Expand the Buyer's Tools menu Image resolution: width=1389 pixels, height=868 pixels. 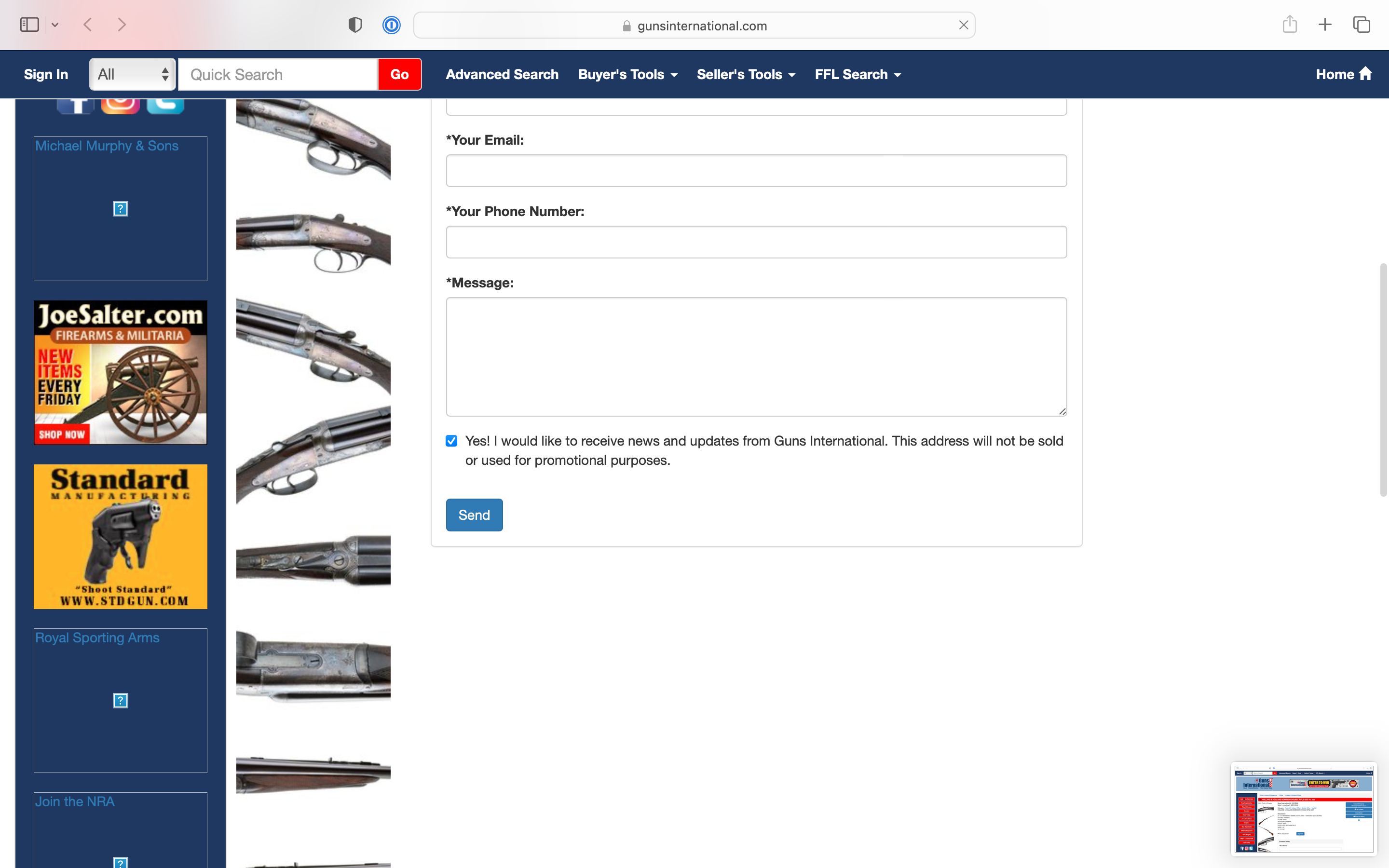point(628,74)
